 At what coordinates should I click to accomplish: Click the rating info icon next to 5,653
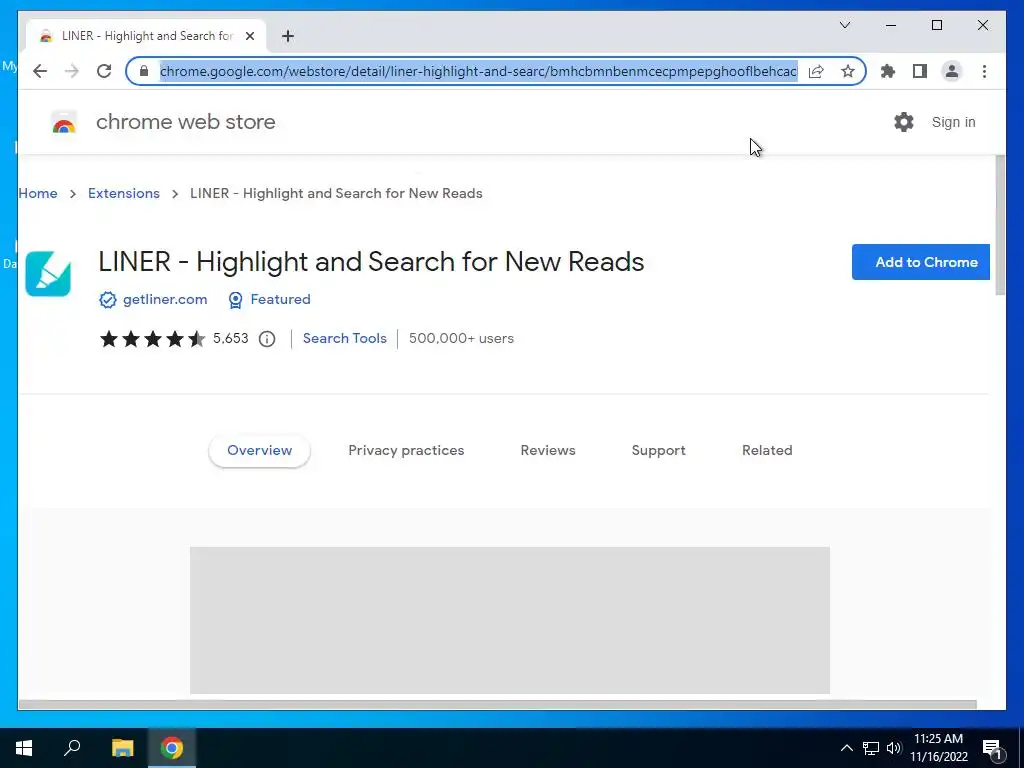(266, 339)
